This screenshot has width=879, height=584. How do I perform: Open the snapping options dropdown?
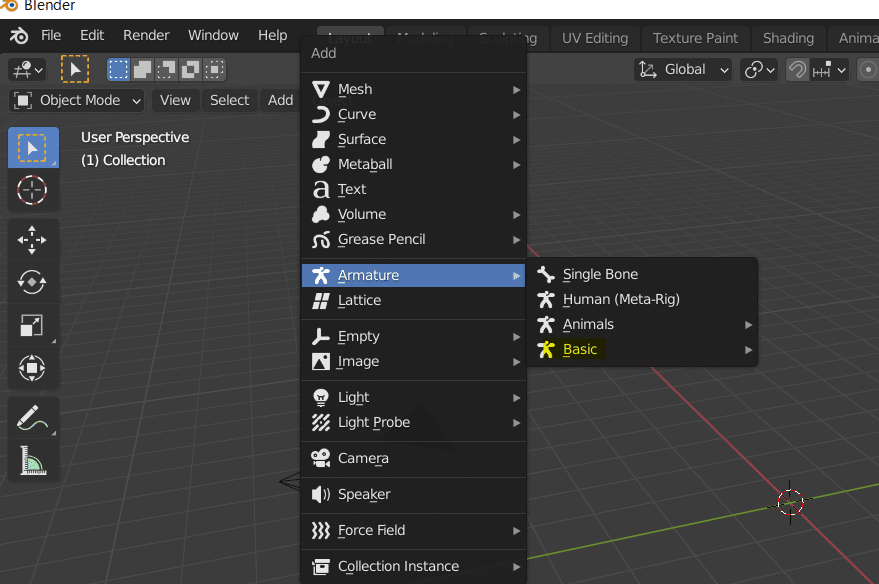[829, 70]
